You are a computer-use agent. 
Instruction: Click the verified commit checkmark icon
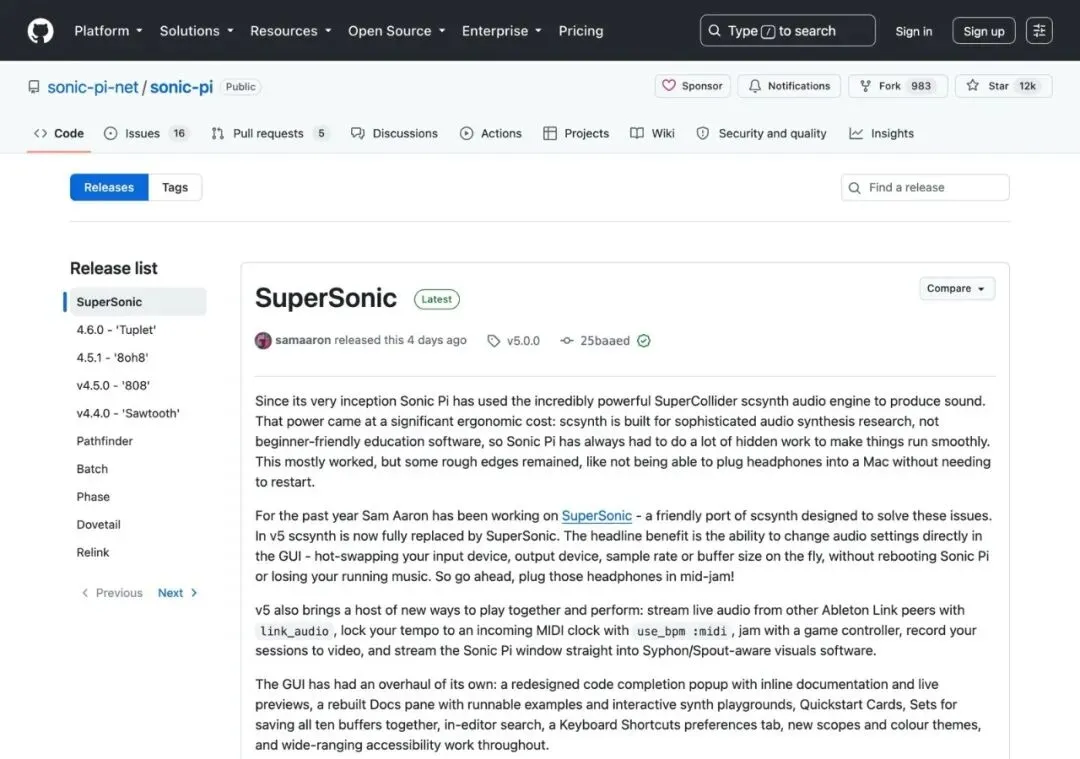coord(643,340)
